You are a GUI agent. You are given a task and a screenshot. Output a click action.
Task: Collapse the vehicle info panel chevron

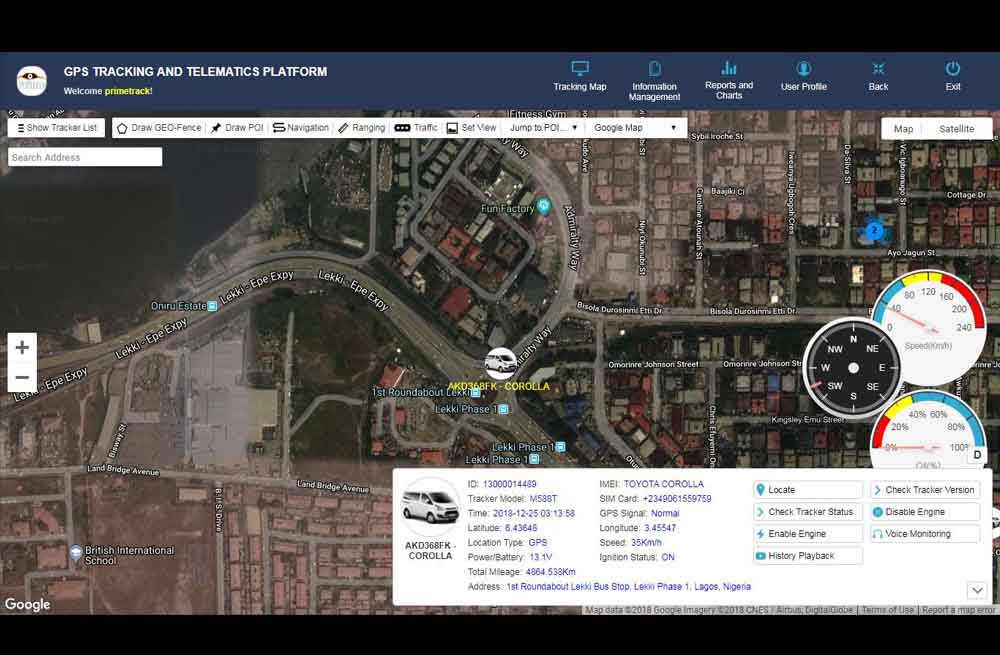pyautogui.click(x=977, y=590)
